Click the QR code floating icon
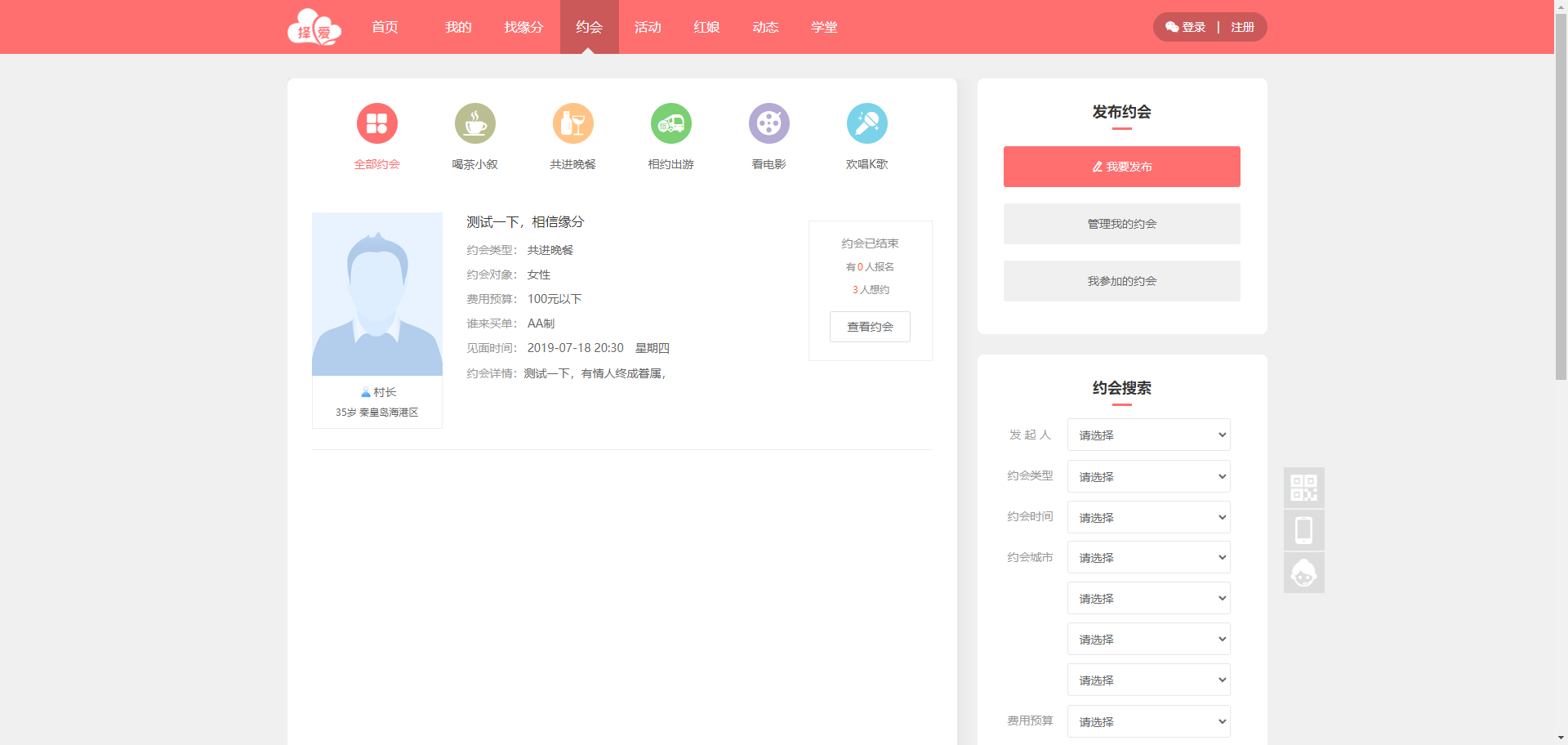The width and height of the screenshot is (1568, 745). tap(1303, 488)
